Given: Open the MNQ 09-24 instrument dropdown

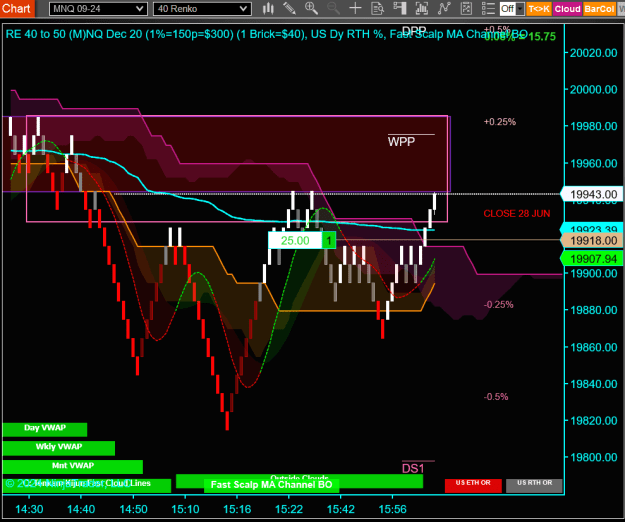Looking at the screenshot, I should pyautogui.click(x=98, y=9).
